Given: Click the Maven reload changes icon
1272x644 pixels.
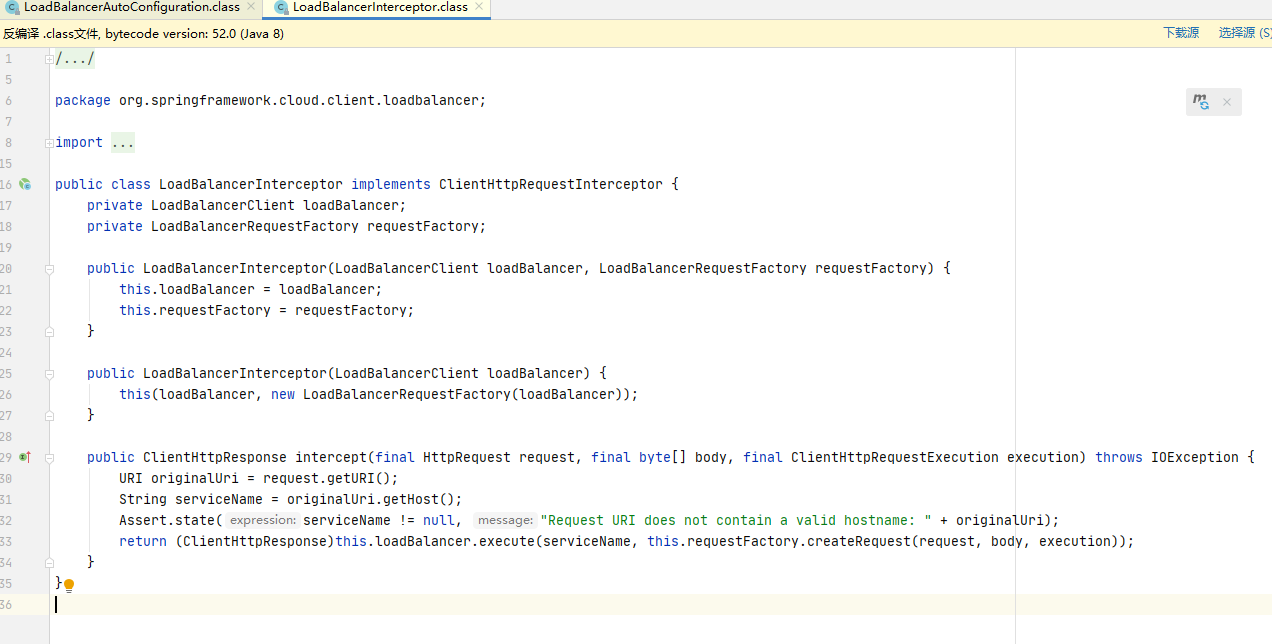Looking at the screenshot, I should tap(1201, 102).
